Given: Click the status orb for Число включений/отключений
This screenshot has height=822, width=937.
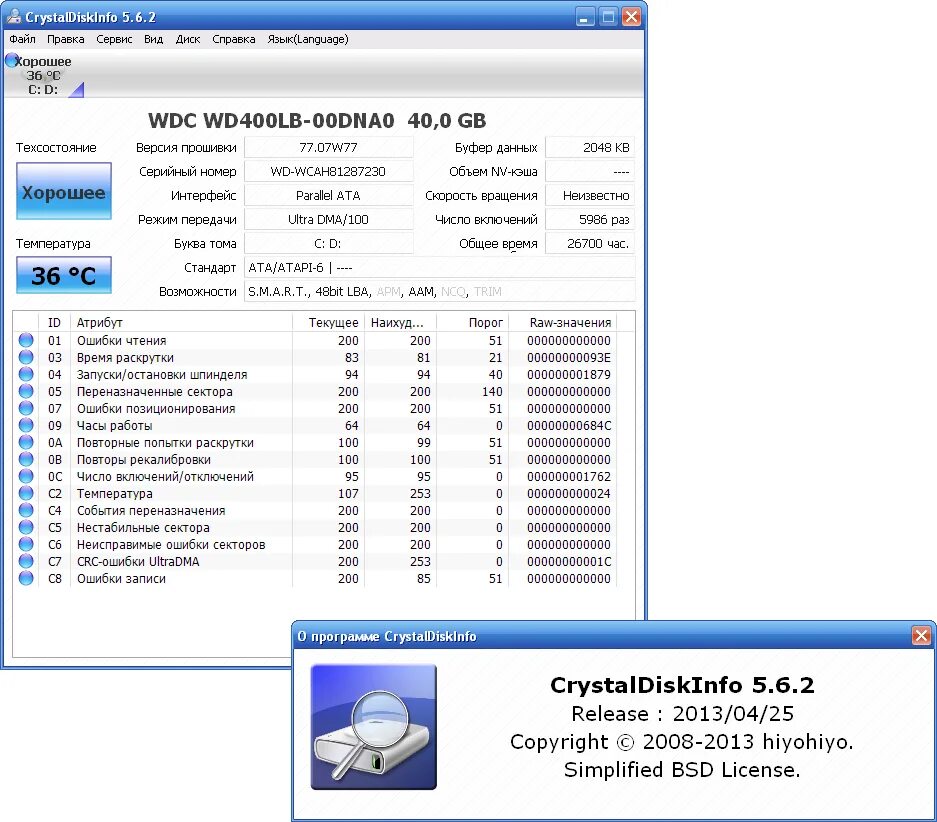Looking at the screenshot, I should click(x=26, y=476).
